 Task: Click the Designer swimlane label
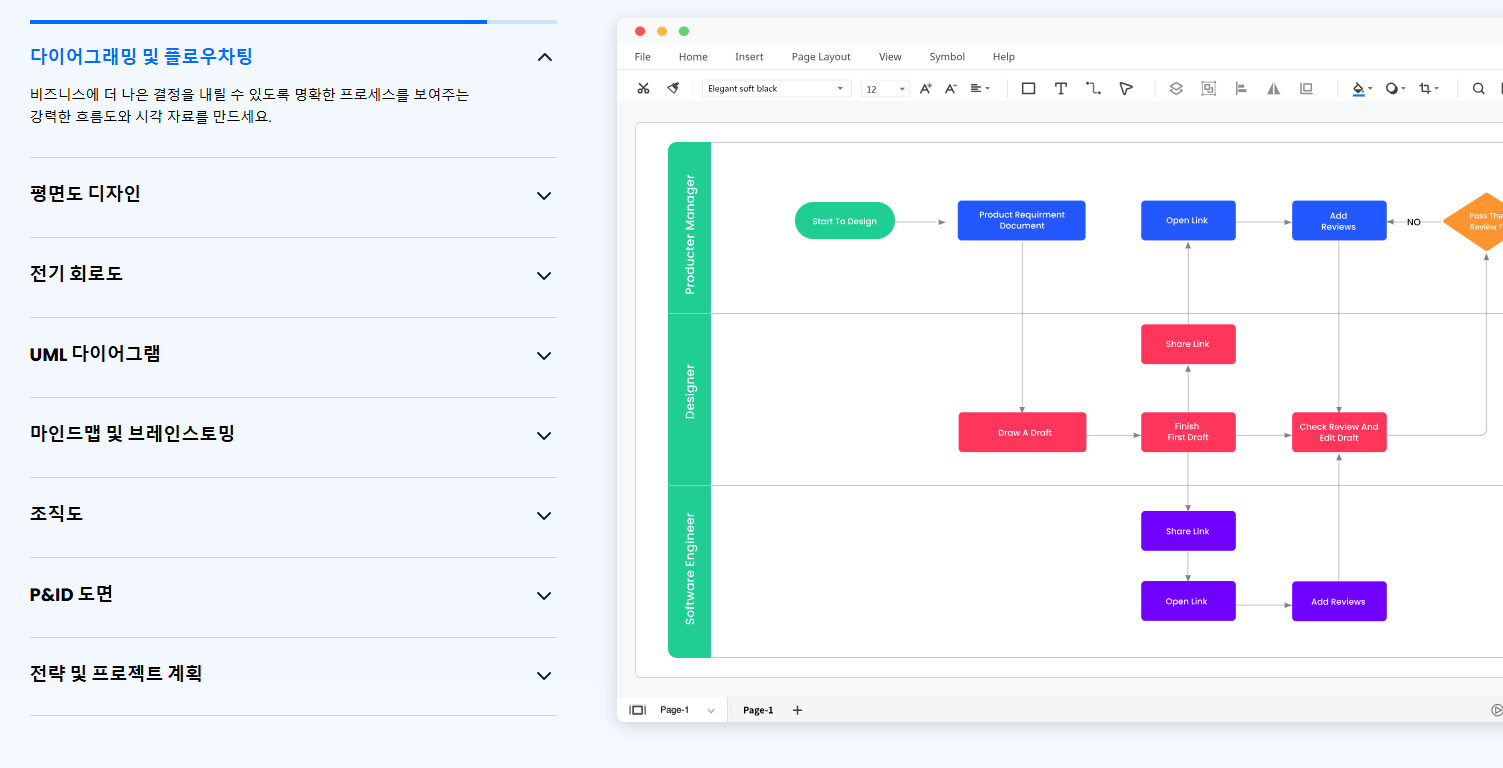(690, 391)
